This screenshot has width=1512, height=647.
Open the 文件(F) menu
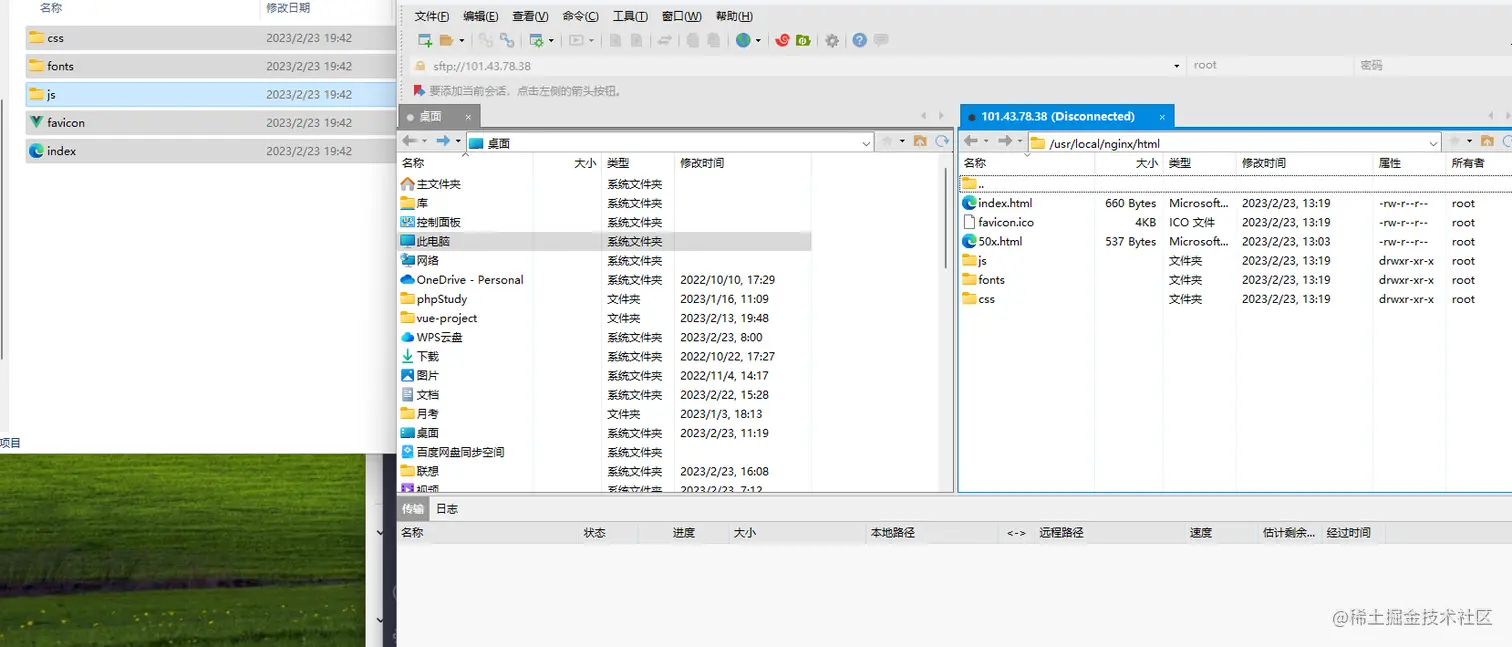tap(432, 16)
